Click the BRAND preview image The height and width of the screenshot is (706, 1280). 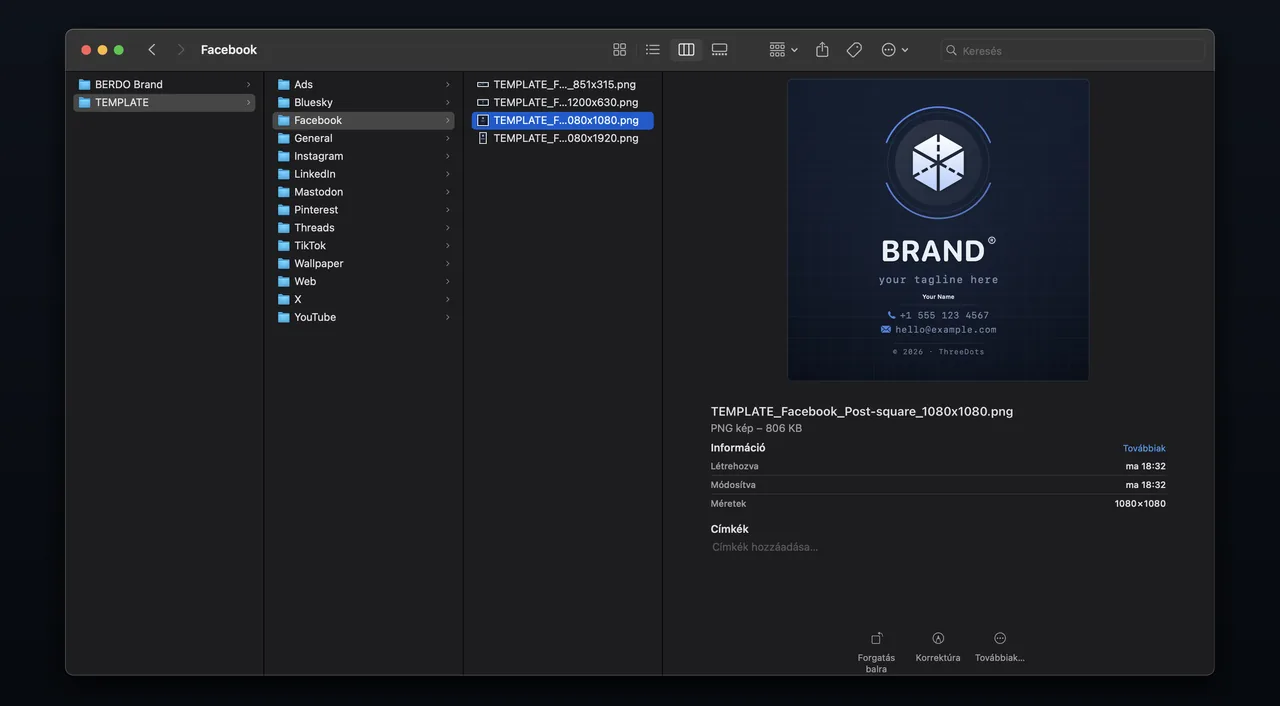[x=938, y=230]
